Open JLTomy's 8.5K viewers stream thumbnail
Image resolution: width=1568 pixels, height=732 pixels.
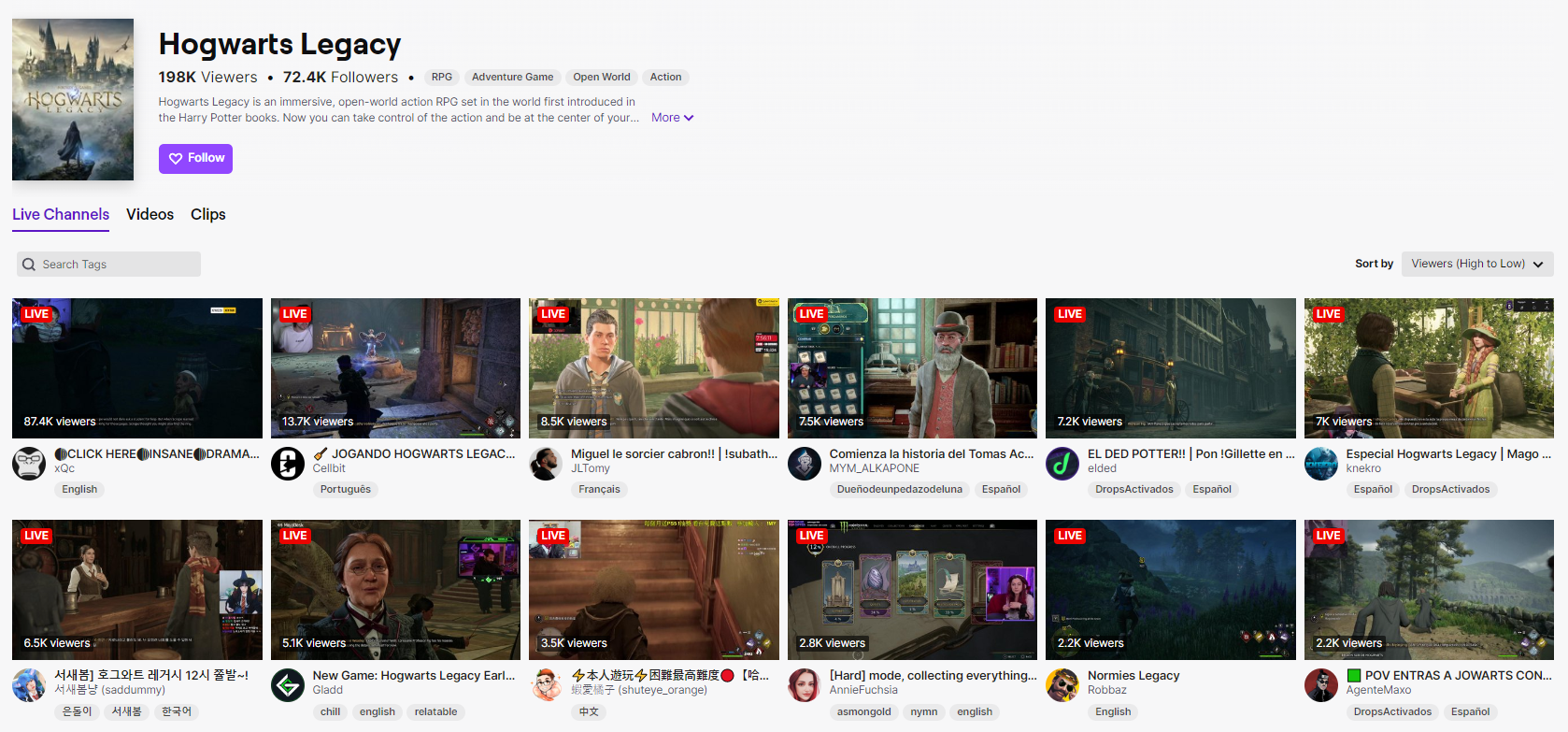[654, 368]
